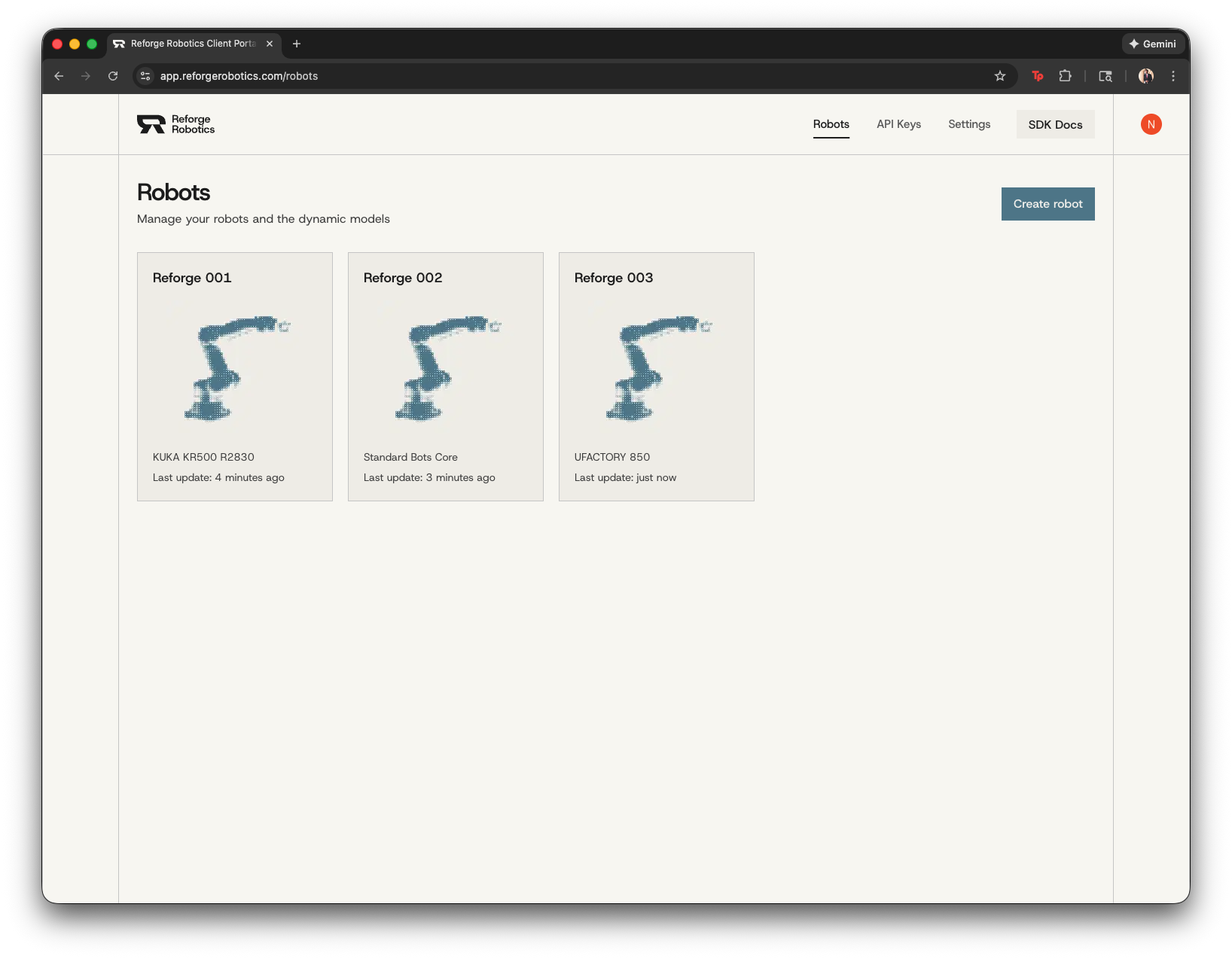Click the Reforge 002 robot arm image
1232x959 pixels.
(x=447, y=368)
